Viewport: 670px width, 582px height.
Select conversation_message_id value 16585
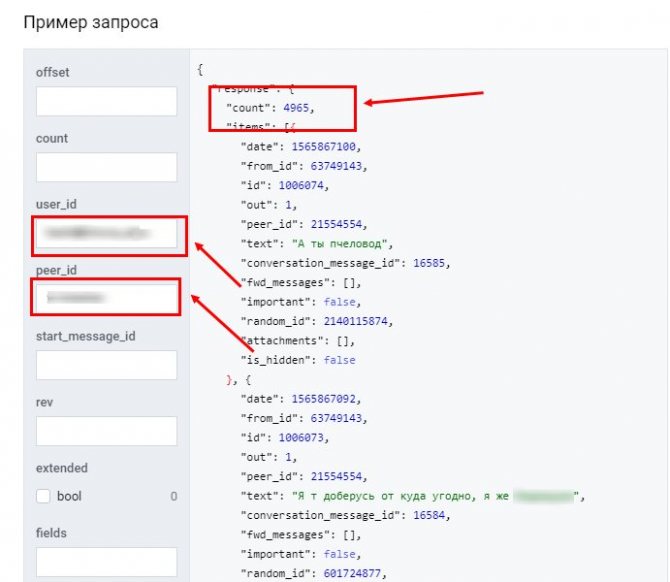[x=429, y=263]
